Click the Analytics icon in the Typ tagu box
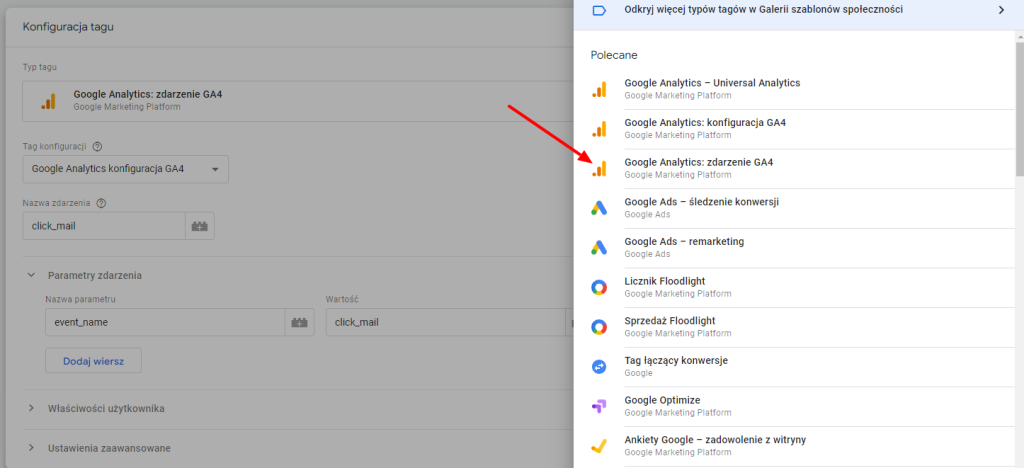1024x468 pixels. (x=48, y=101)
